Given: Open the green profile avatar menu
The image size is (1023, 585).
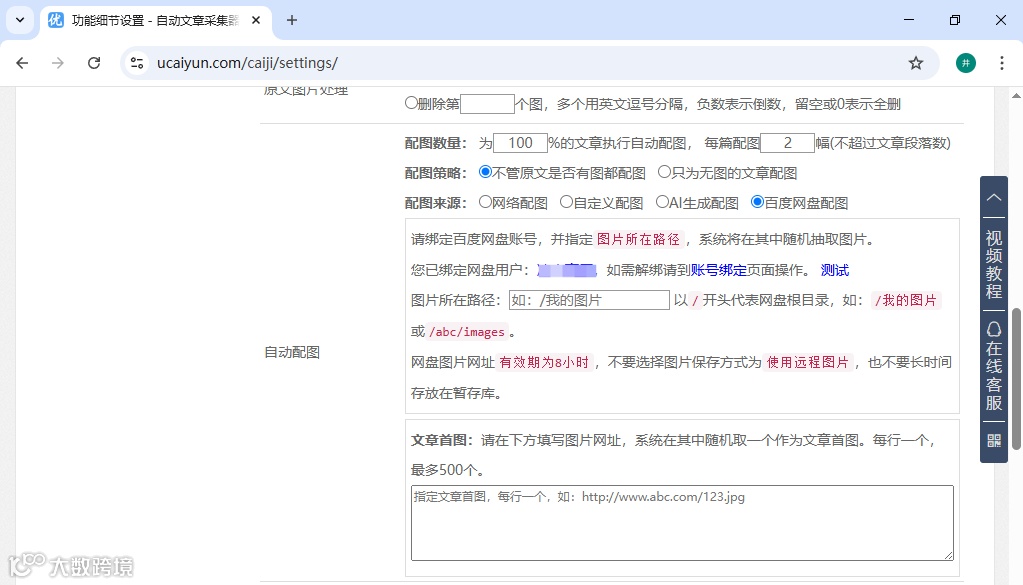Looking at the screenshot, I should [x=966, y=63].
